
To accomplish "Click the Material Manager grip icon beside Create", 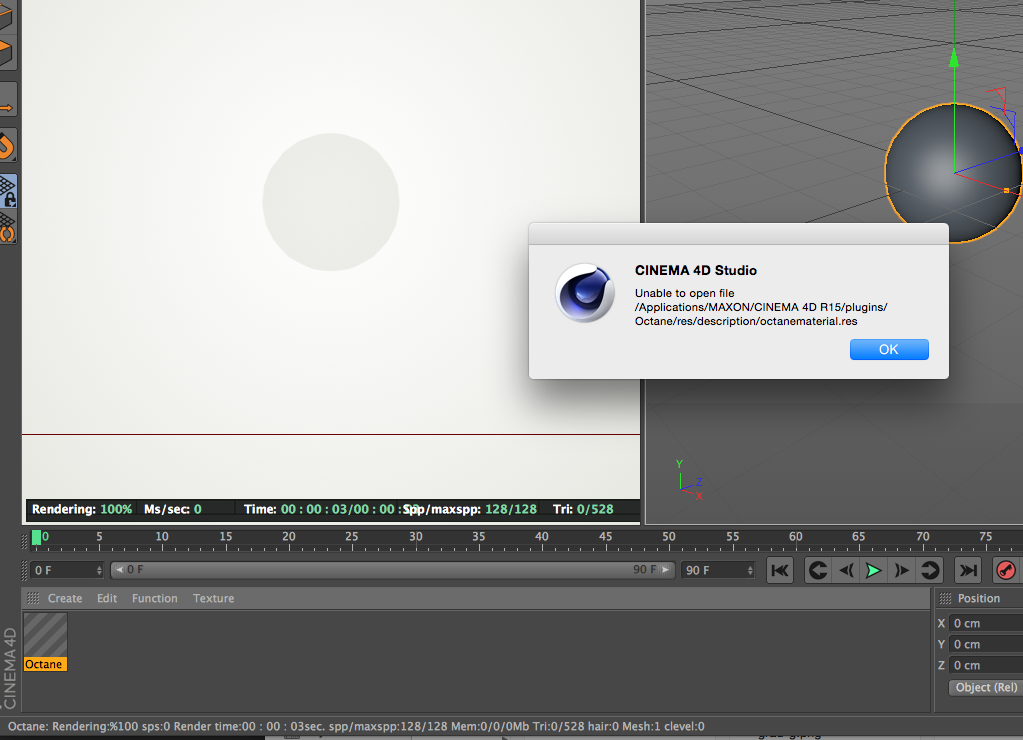I will 33,598.
